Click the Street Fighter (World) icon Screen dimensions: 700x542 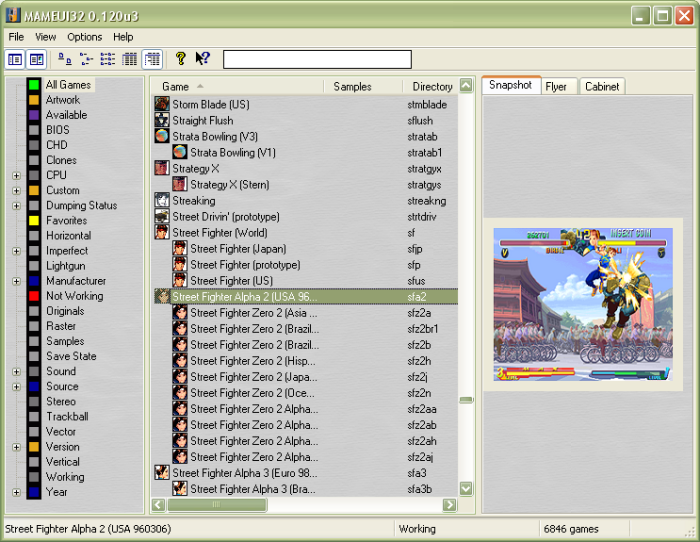(x=162, y=232)
